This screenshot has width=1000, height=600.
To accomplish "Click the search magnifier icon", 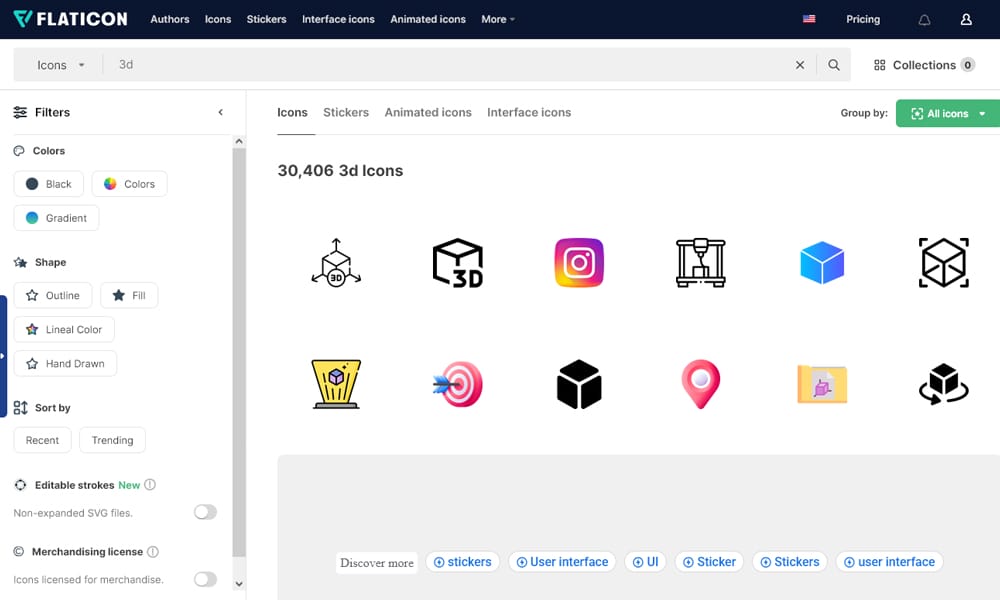I will (x=834, y=63).
